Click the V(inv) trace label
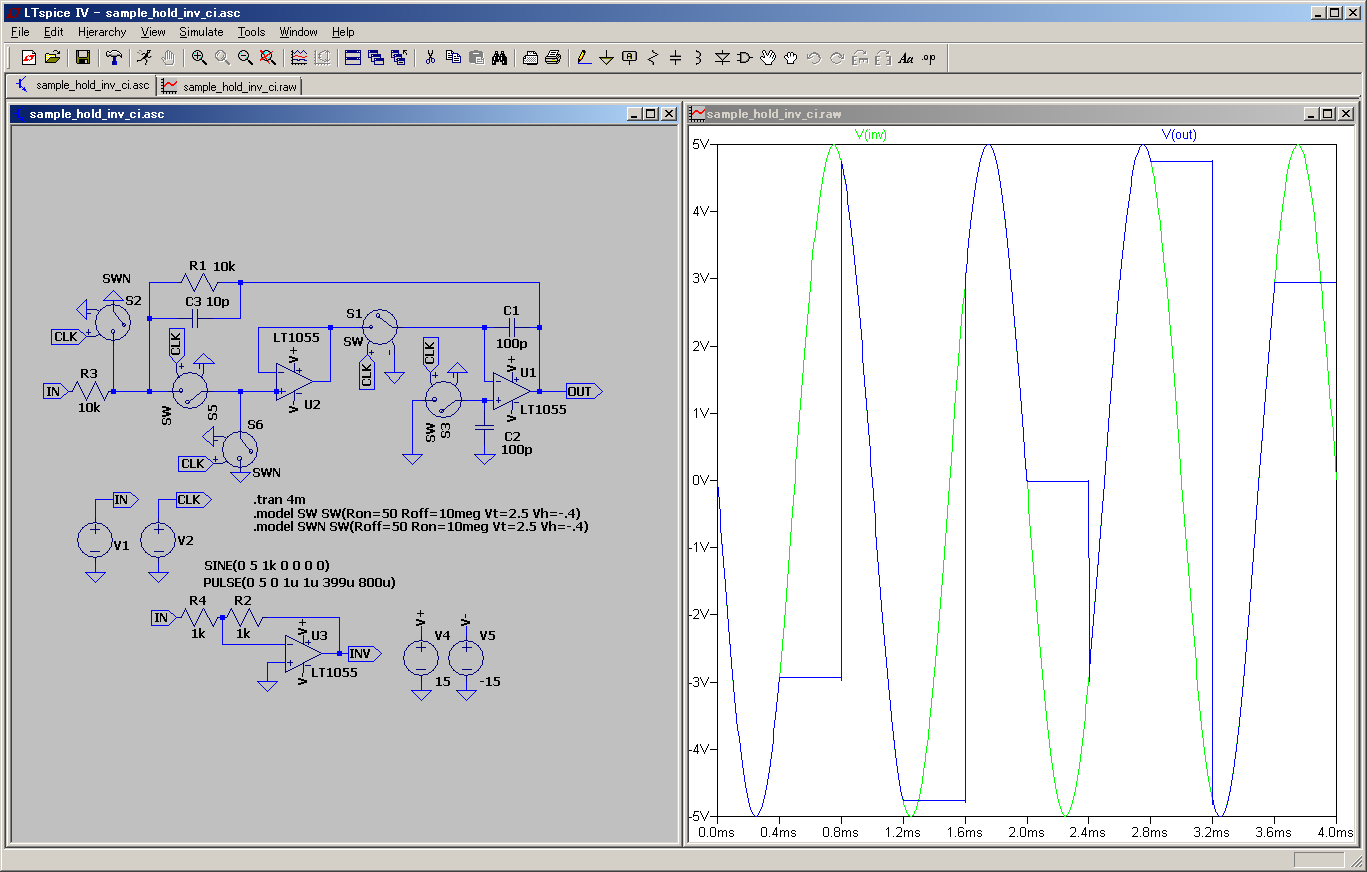 870,134
